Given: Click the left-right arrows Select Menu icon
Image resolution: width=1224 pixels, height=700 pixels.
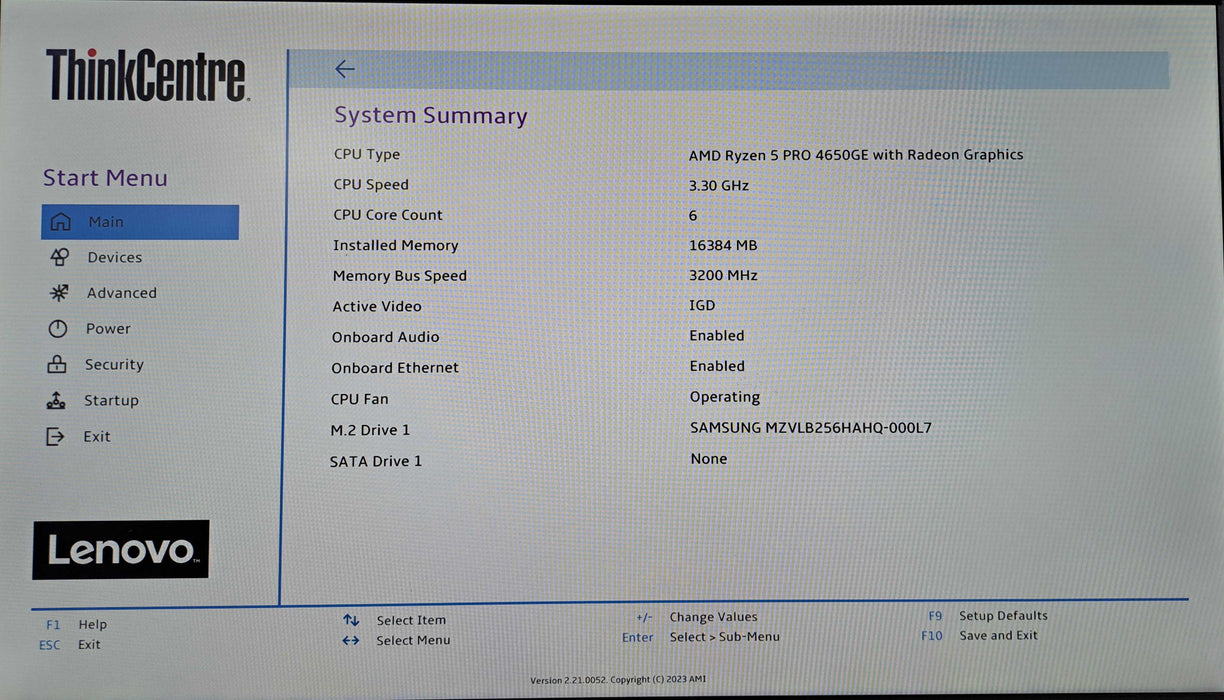Looking at the screenshot, I should [x=351, y=640].
